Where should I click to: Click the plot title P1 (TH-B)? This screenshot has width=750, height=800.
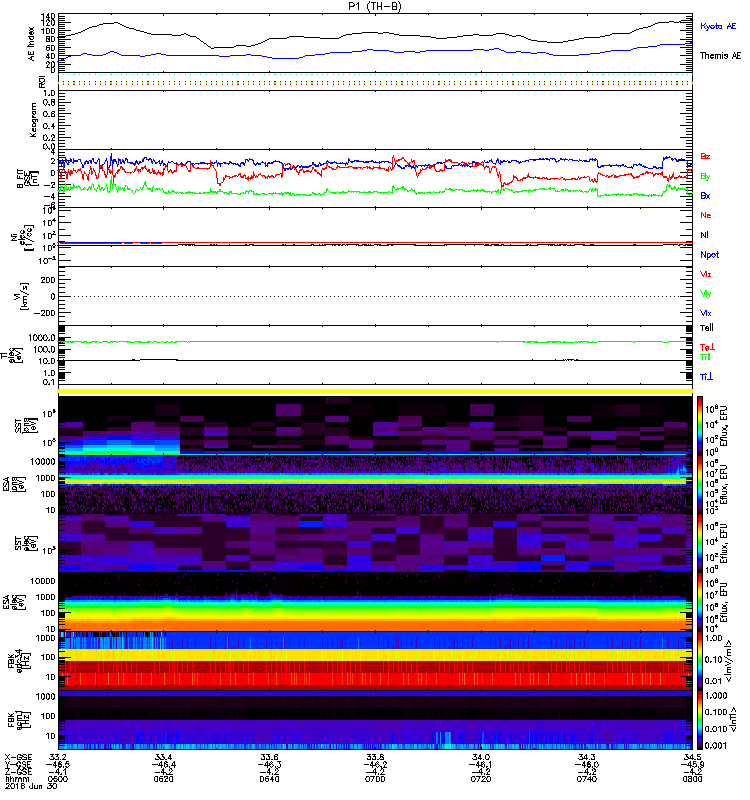(x=375, y=6)
